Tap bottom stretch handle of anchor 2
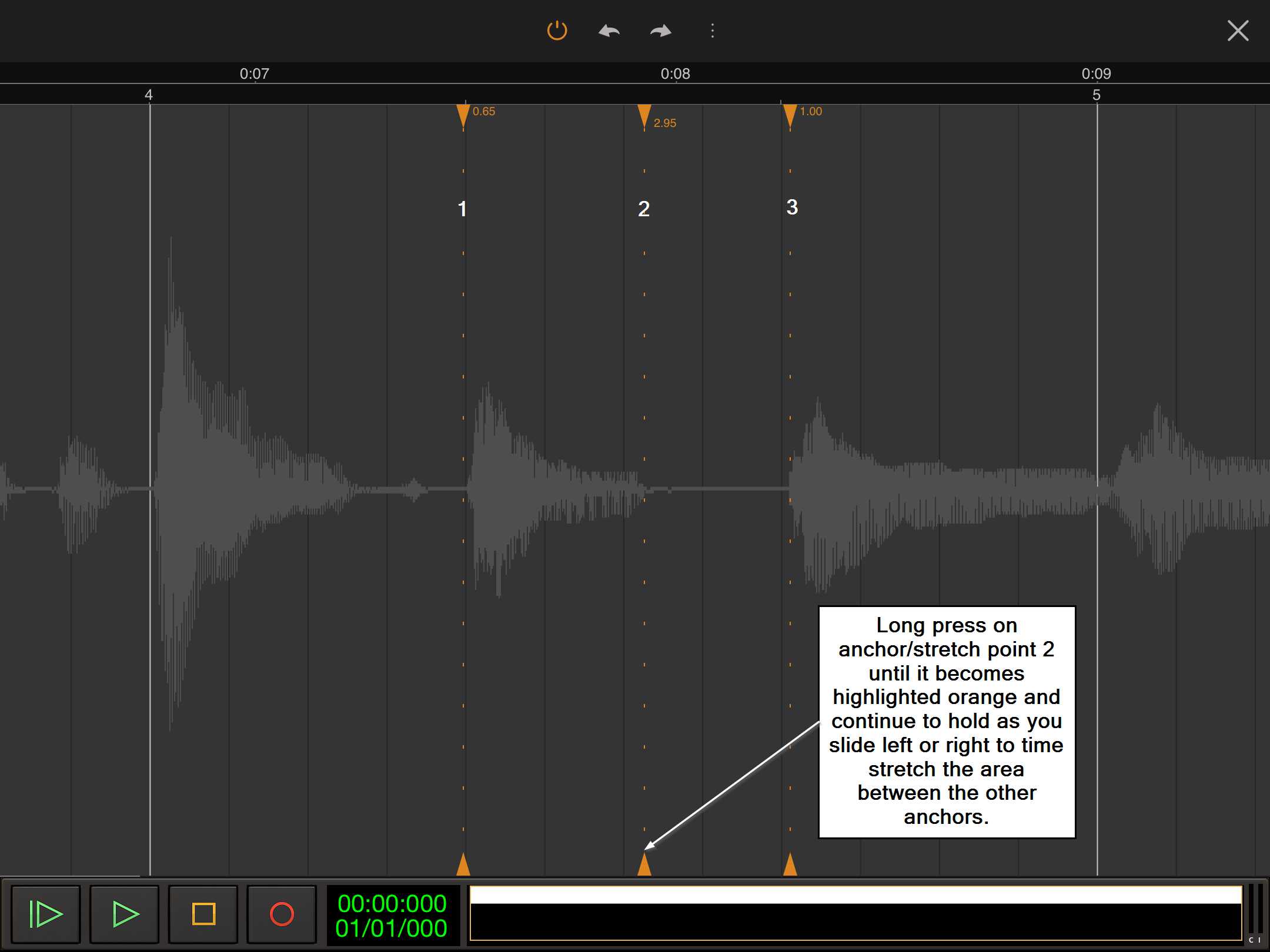This screenshot has width=1270, height=952. pos(644,865)
